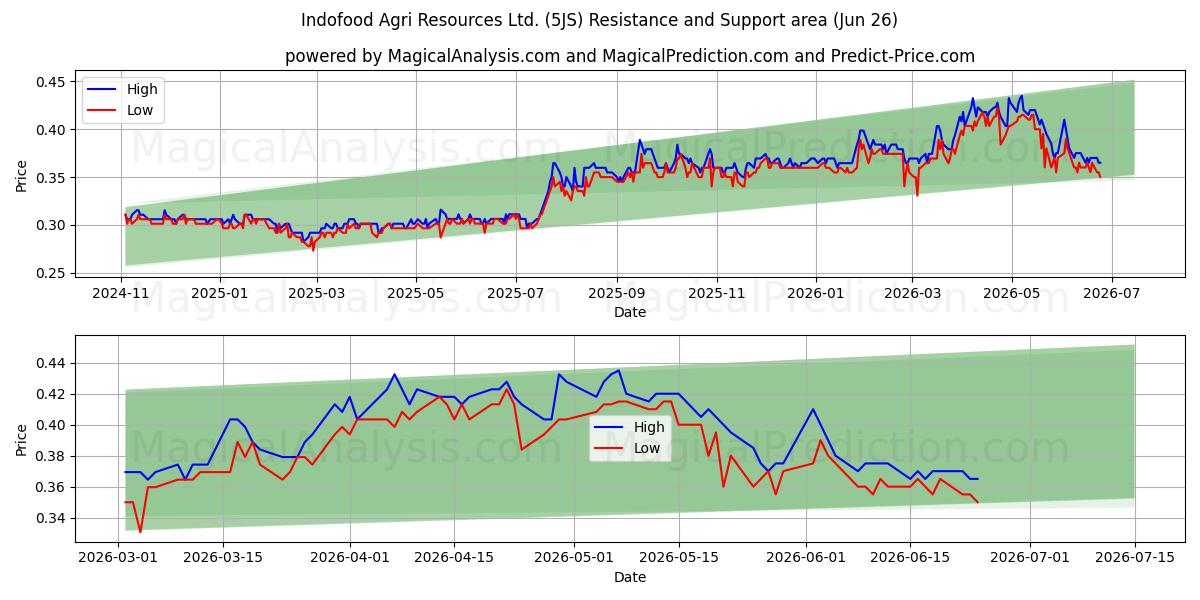Image resolution: width=1200 pixels, height=600 pixels.
Task: Click the chart title mentioning Indofood Agri Resources
Action: tap(600, 20)
